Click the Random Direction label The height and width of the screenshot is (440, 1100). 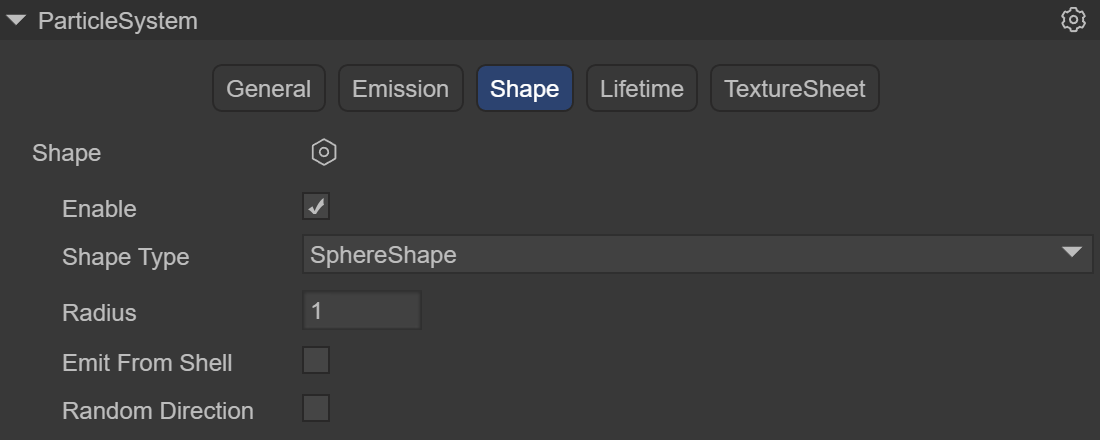pos(158,411)
